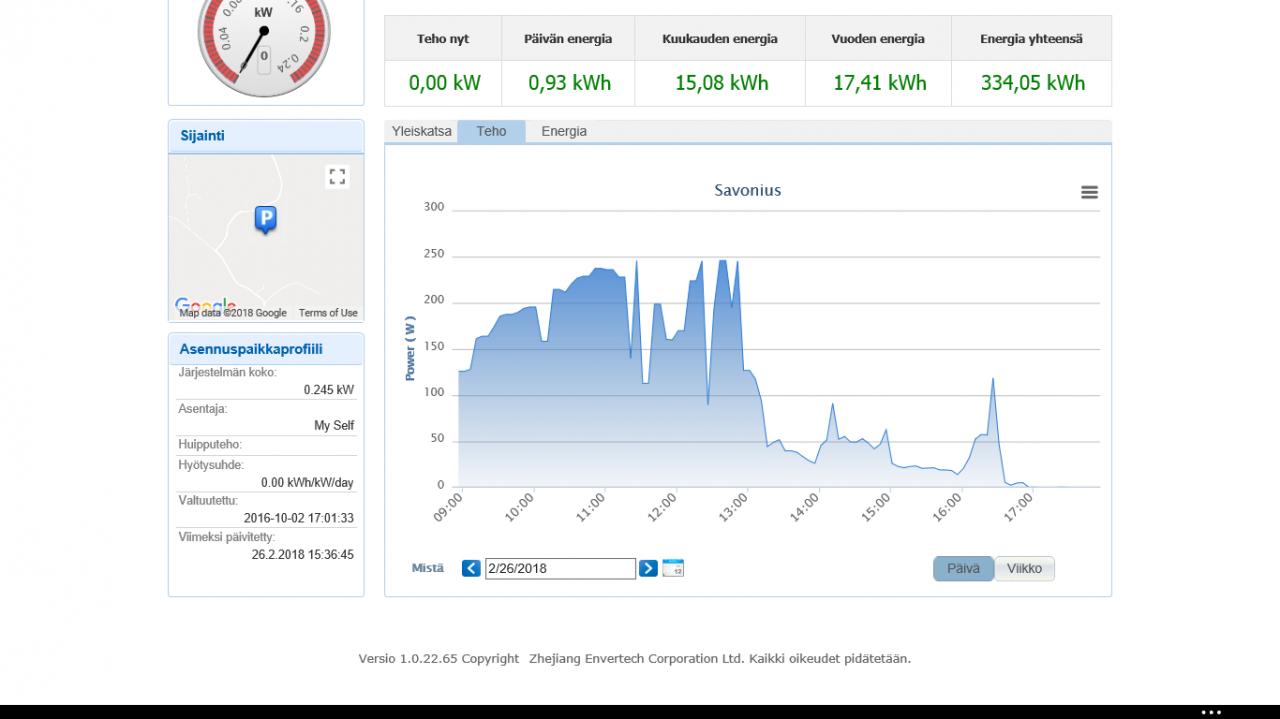Click the Asennuspaikkaprofiili panel header
The image size is (1280, 719).
tap(266, 349)
